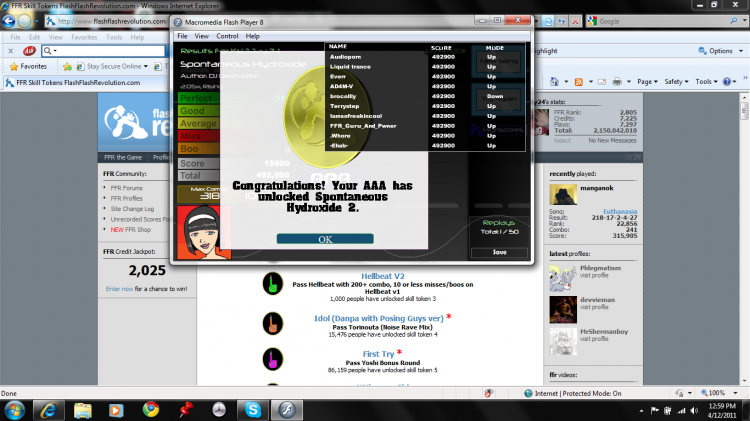Print the page with the printer icon
This screenshot has width=750, height=421.
[617, 81]
